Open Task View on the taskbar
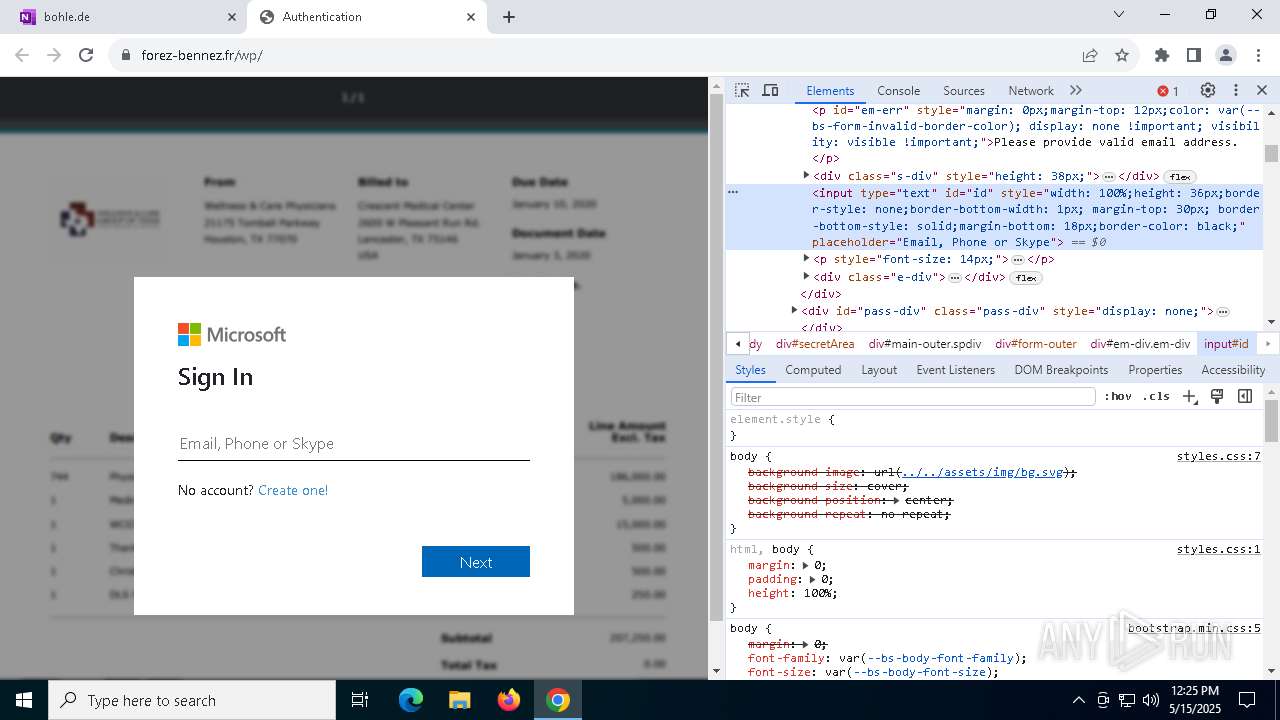The image size is (1280, 720). 361,700
